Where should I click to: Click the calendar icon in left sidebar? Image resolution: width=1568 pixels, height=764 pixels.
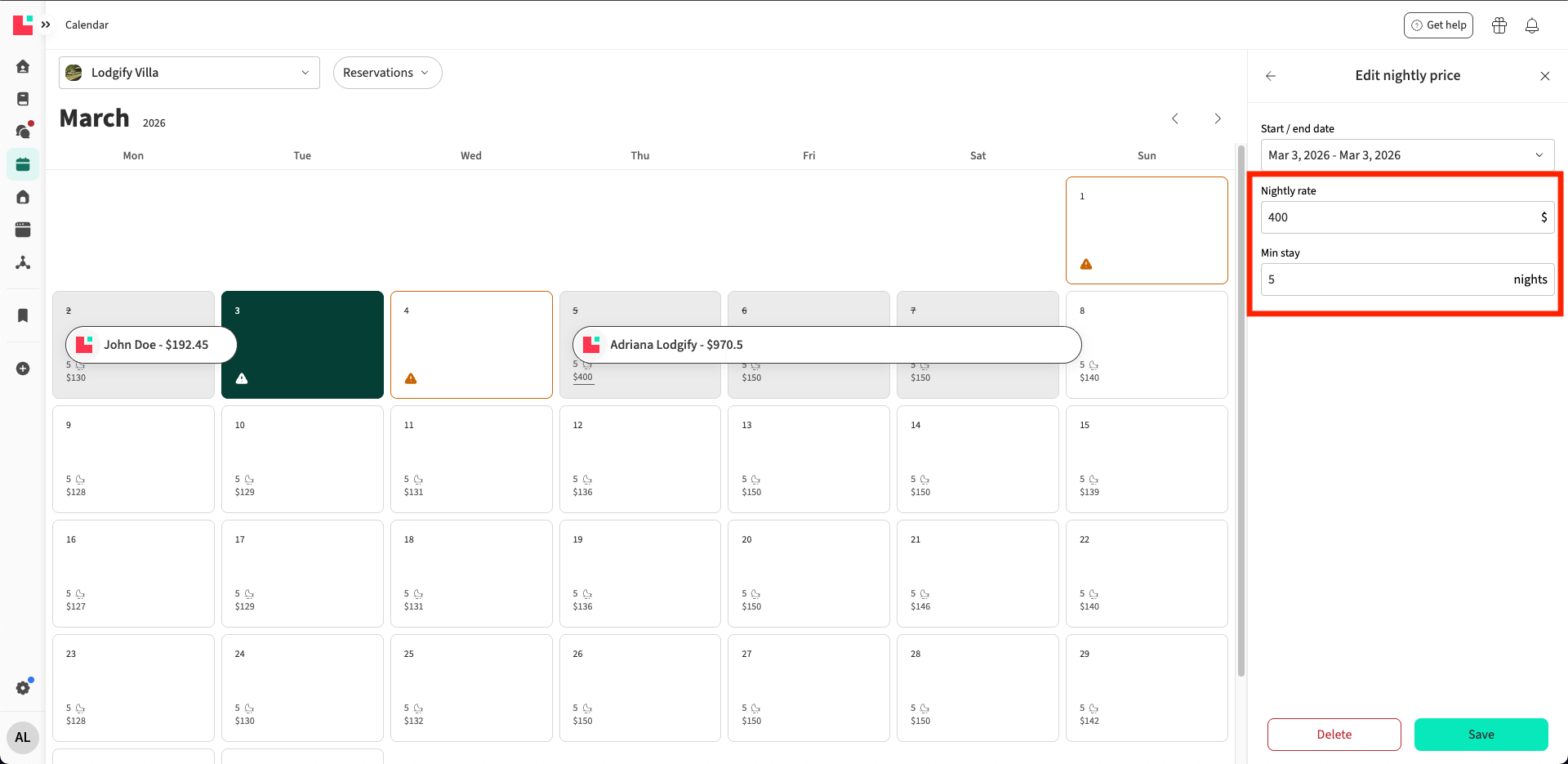coord(23,164)
